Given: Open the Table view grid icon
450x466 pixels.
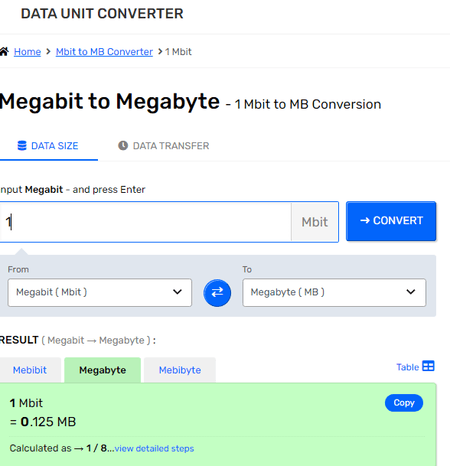Looking at the screenshot, I should point(428,366).
